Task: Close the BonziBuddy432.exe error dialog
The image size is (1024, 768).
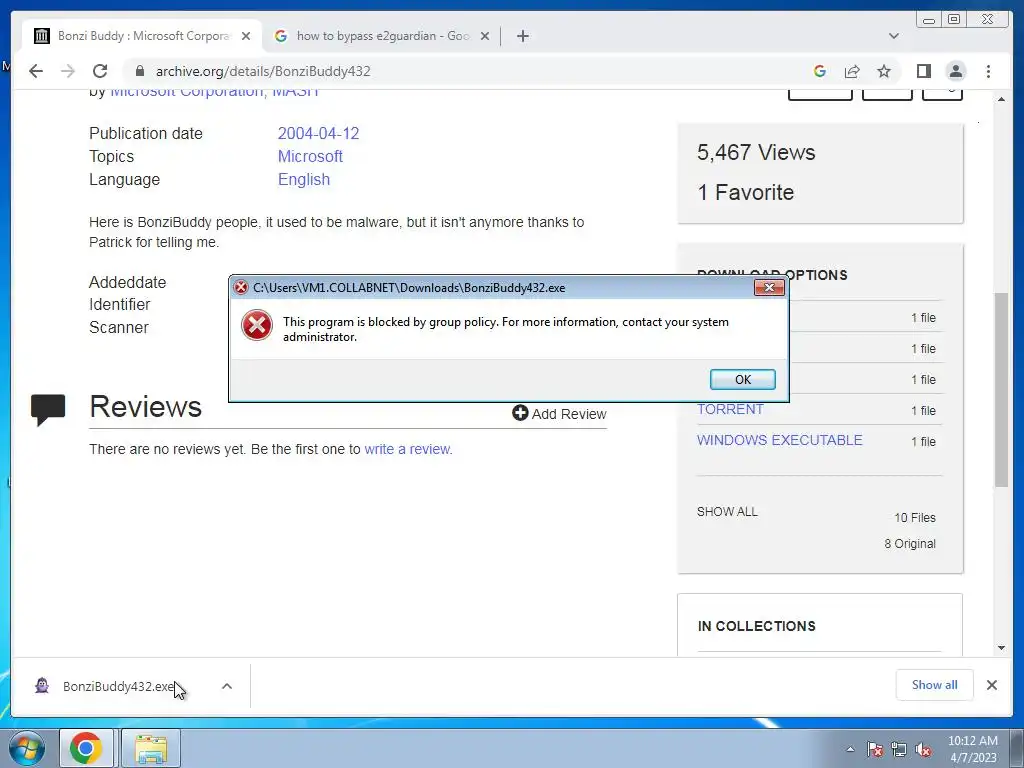Action: click(769, 287)
